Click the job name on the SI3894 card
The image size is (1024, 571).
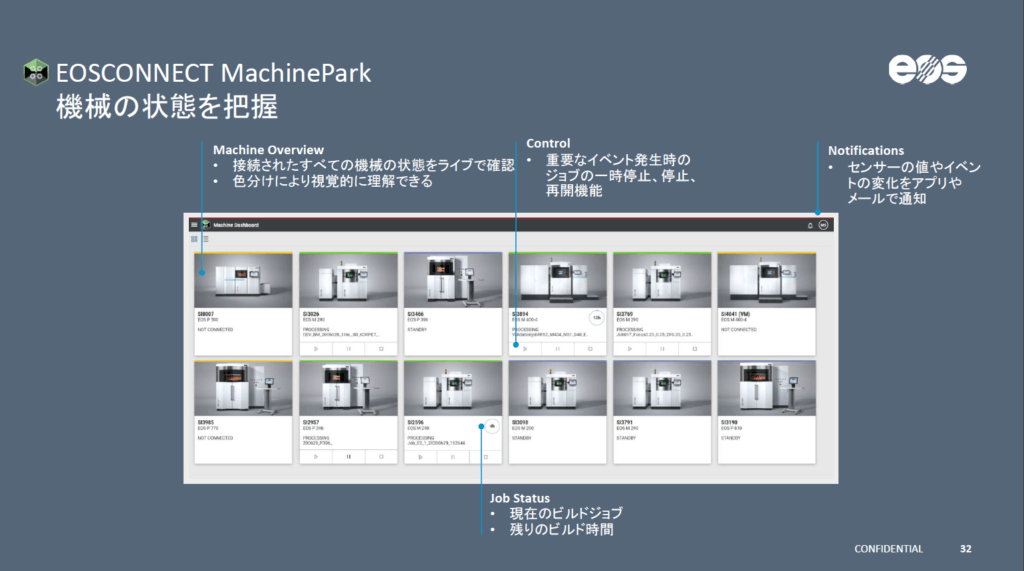coord(550,334)
